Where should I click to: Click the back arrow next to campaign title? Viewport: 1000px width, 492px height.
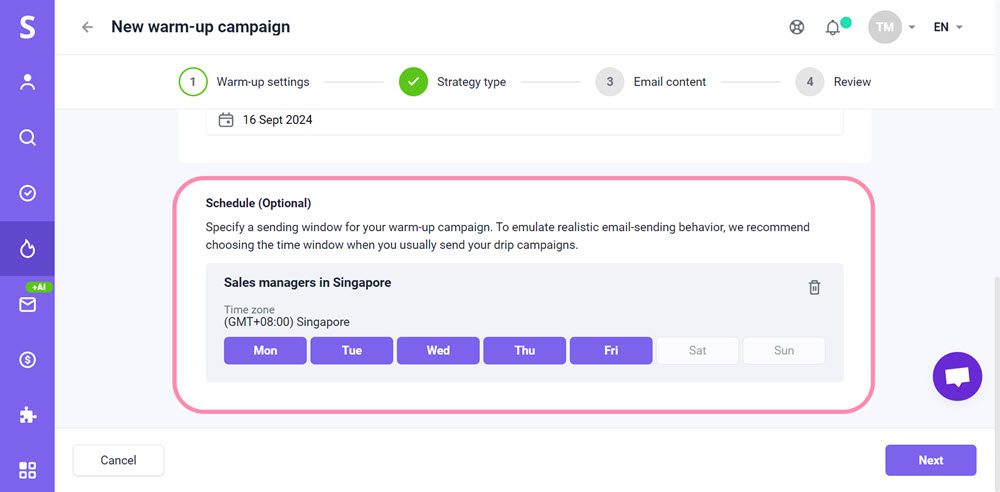(x=87, y=27)
